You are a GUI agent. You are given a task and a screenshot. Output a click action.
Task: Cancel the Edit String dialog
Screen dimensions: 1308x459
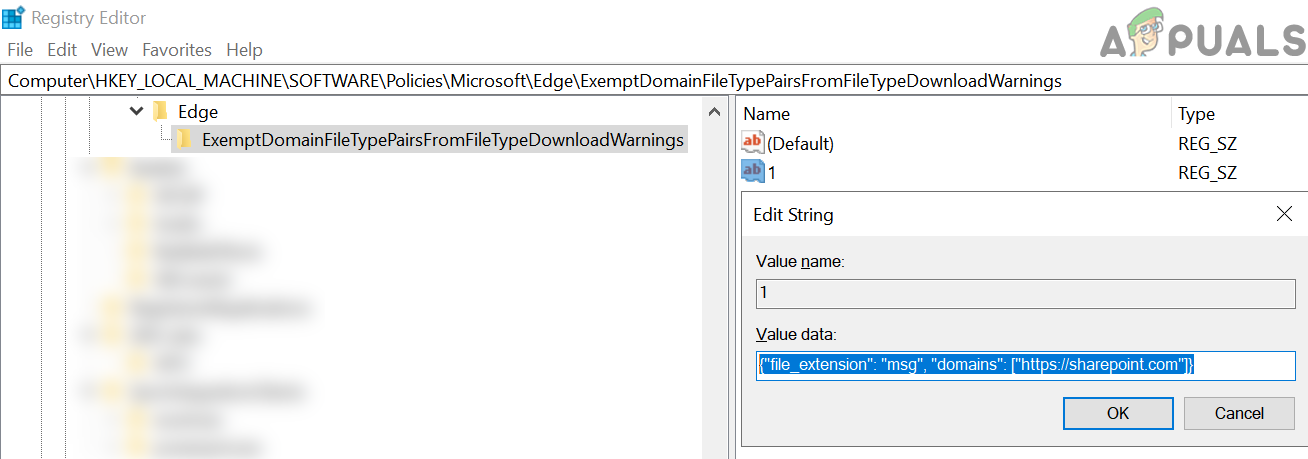[x=1239, y=413]
